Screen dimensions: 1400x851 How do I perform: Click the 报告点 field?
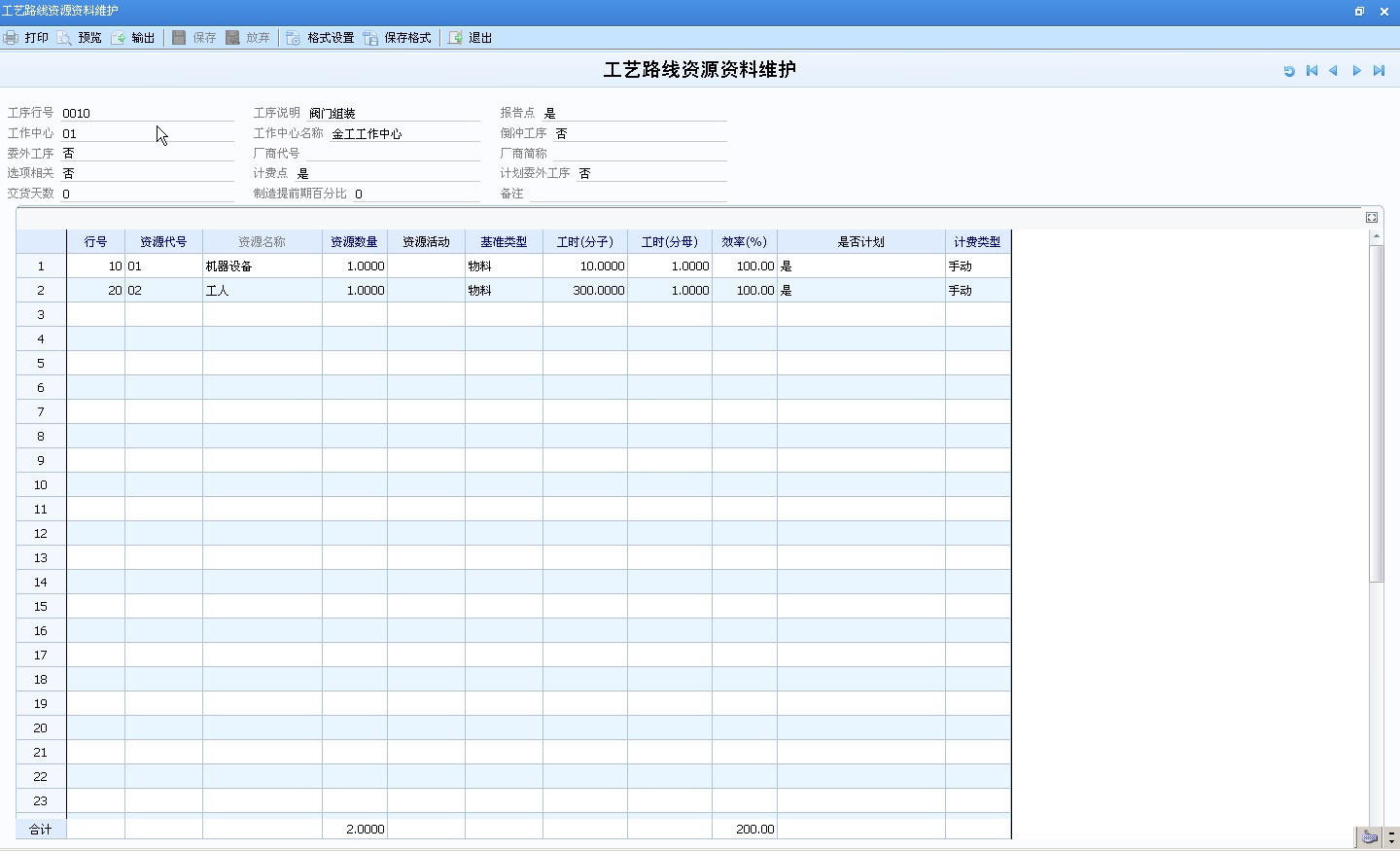click(x=635, y=113)
